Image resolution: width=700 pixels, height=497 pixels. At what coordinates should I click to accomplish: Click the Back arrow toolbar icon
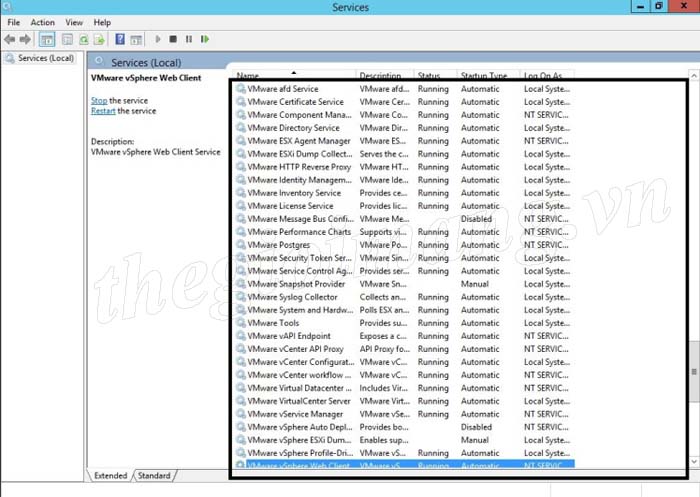pyautogui.click(x=10, y=39)
